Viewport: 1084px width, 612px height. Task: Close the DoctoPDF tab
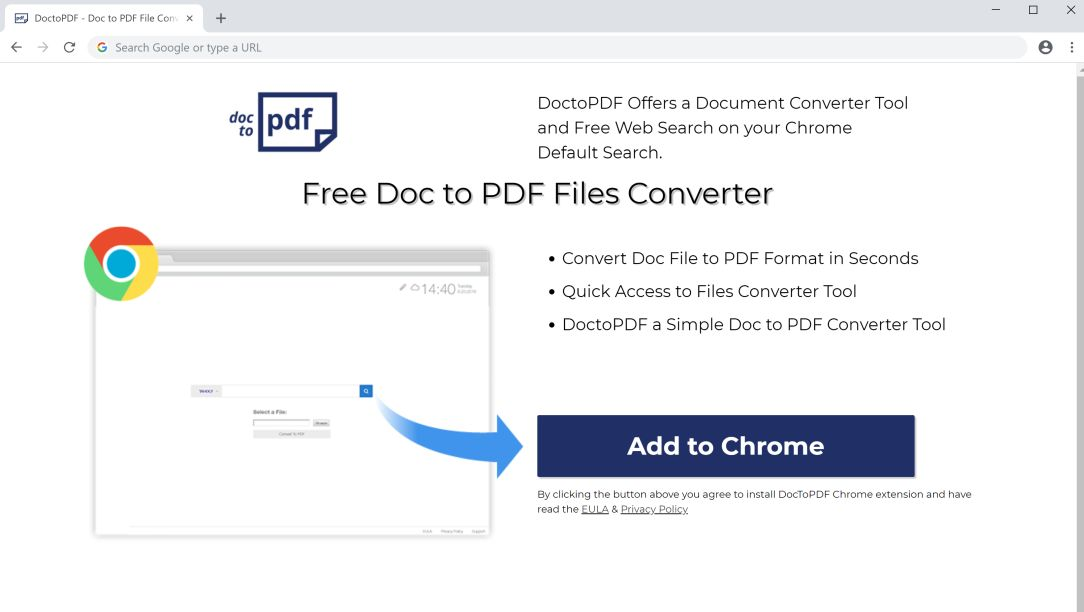click(x=190, y=18)
